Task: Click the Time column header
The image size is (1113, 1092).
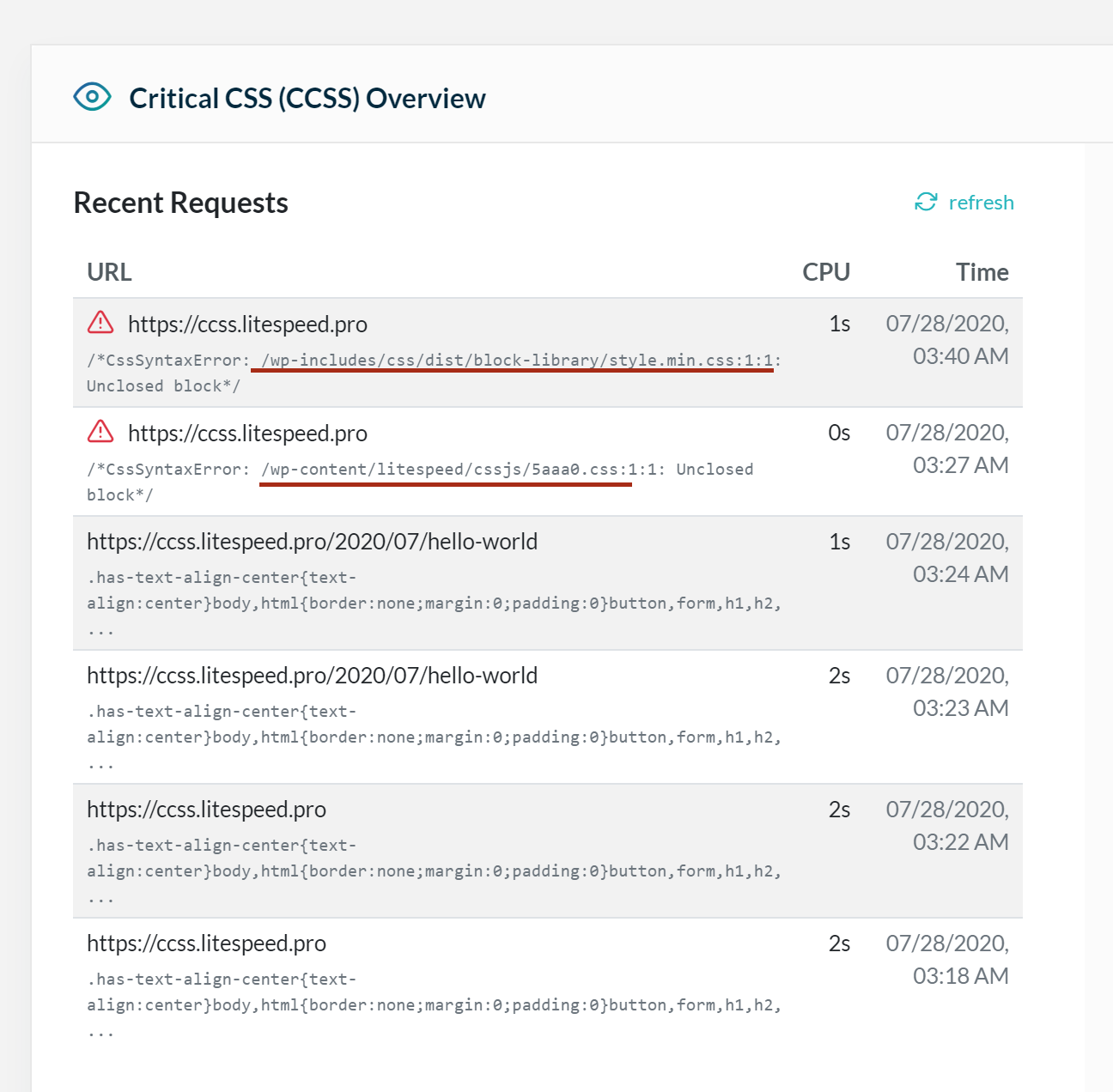Action: point(982,272)
